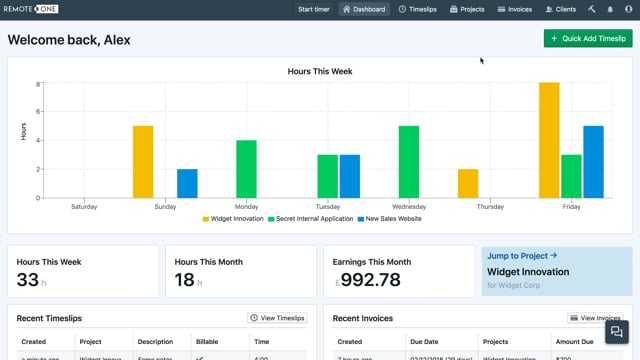Click Wednesday's green bar

pyautogui.click(x=409, y=162)
